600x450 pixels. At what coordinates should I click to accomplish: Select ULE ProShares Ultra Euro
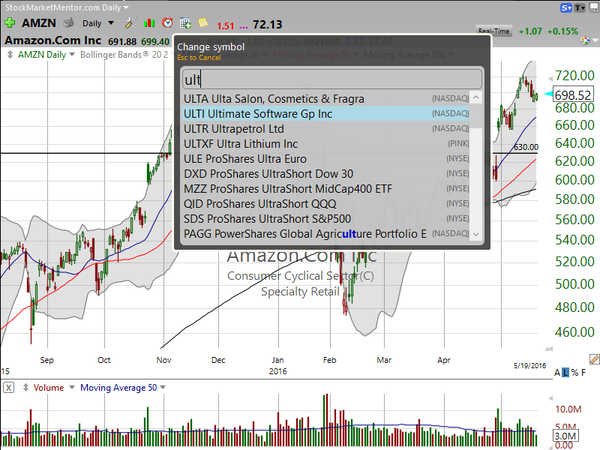tap(326, 158)
